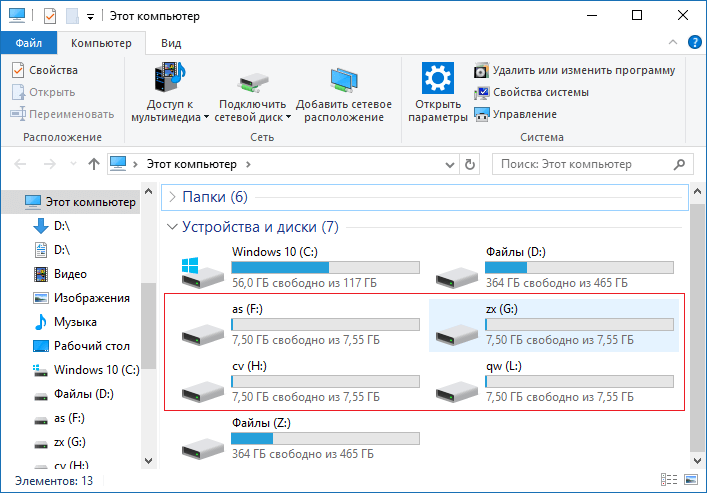Screen dimensions: 707x493
Task: Click D:\ with the download arrow icon
Action: pyautogui.click(x=51, y=226)
